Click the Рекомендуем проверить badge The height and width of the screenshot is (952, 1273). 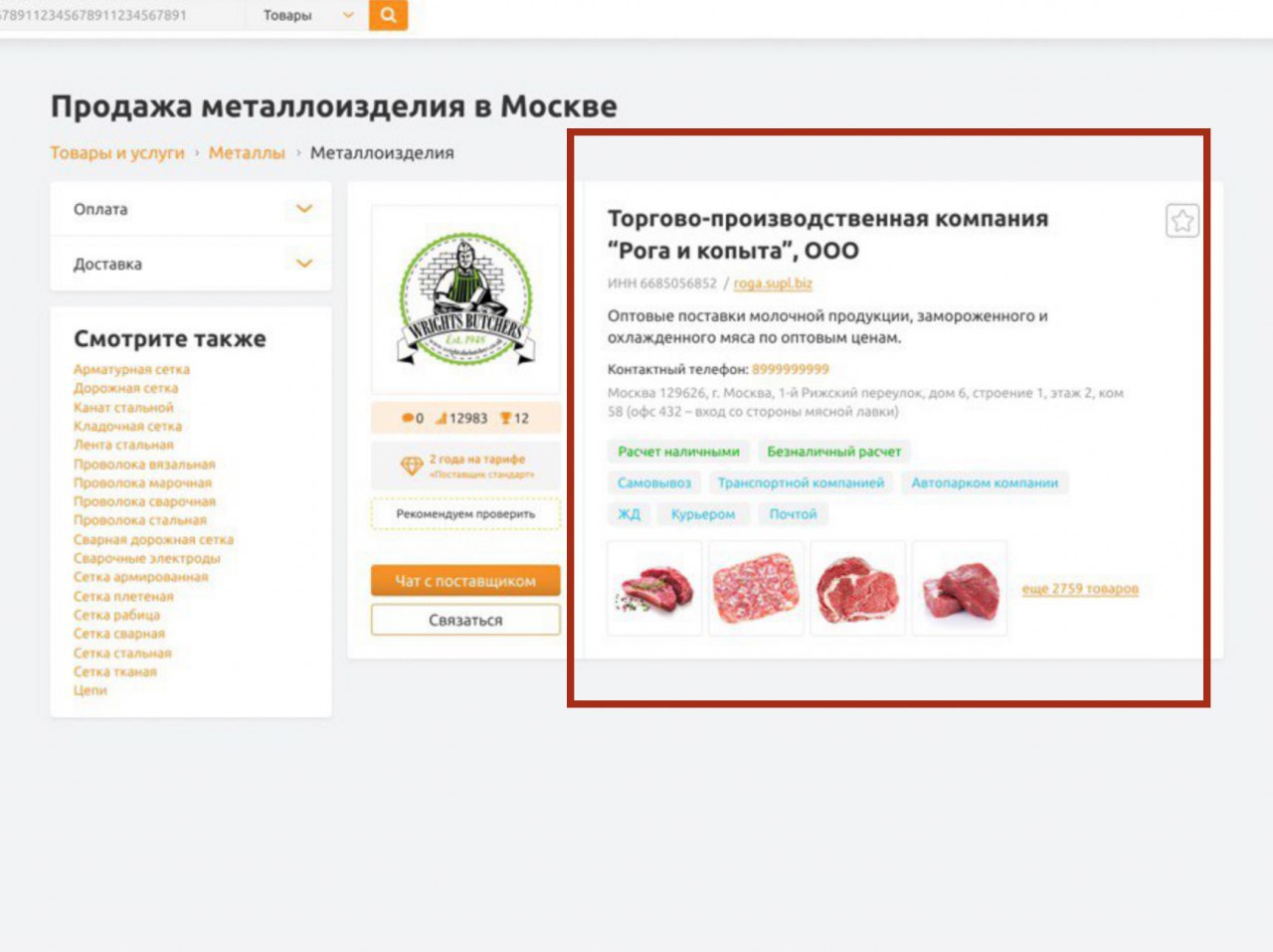click(x=465, y=514)
